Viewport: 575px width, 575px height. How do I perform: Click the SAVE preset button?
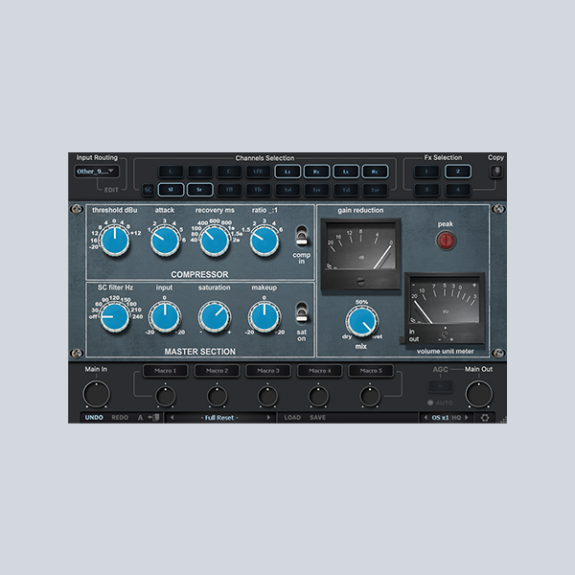click(x=318, y=418)
